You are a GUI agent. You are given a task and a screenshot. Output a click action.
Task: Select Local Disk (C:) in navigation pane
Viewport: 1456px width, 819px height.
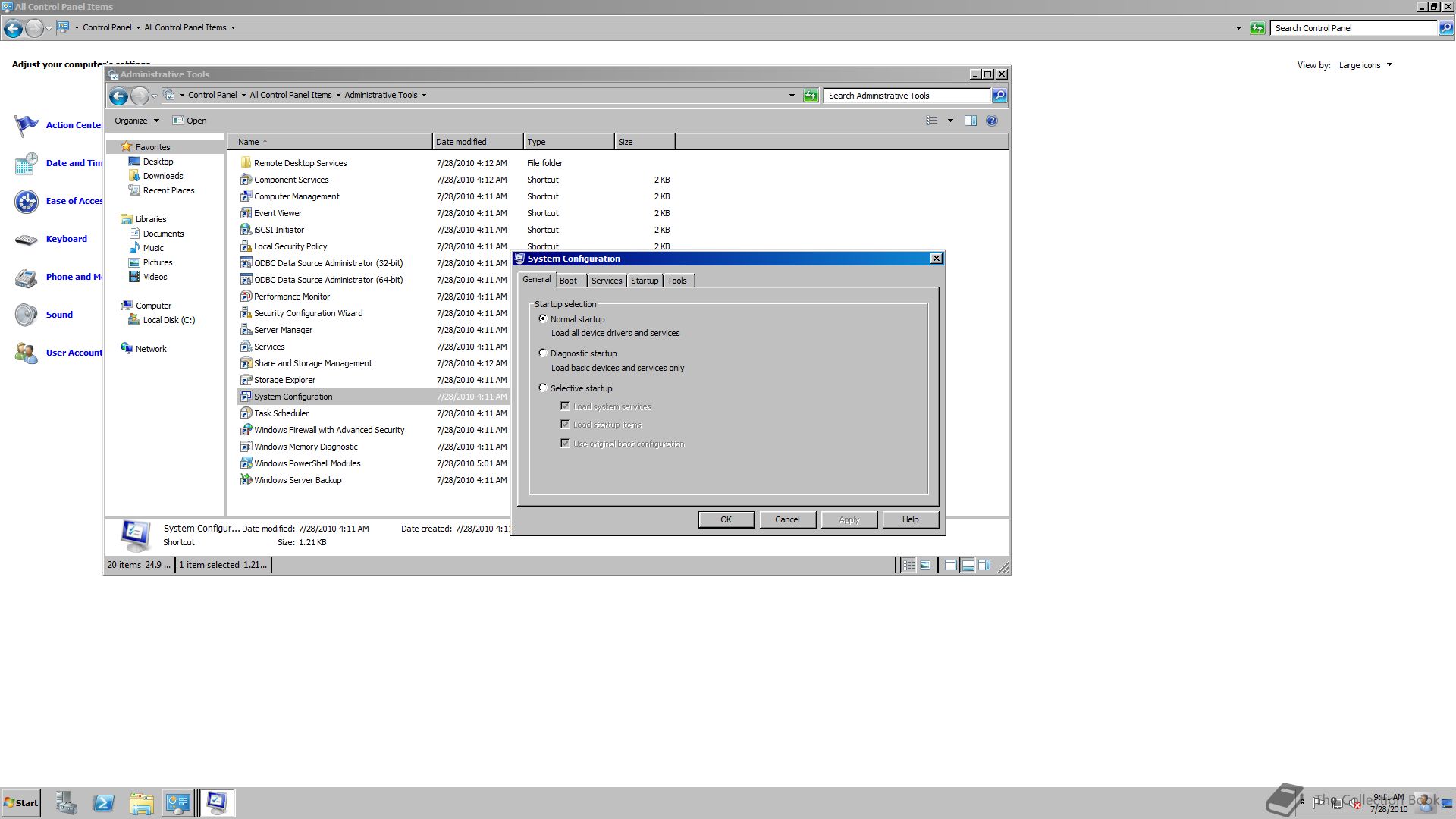tap(169, 320)
